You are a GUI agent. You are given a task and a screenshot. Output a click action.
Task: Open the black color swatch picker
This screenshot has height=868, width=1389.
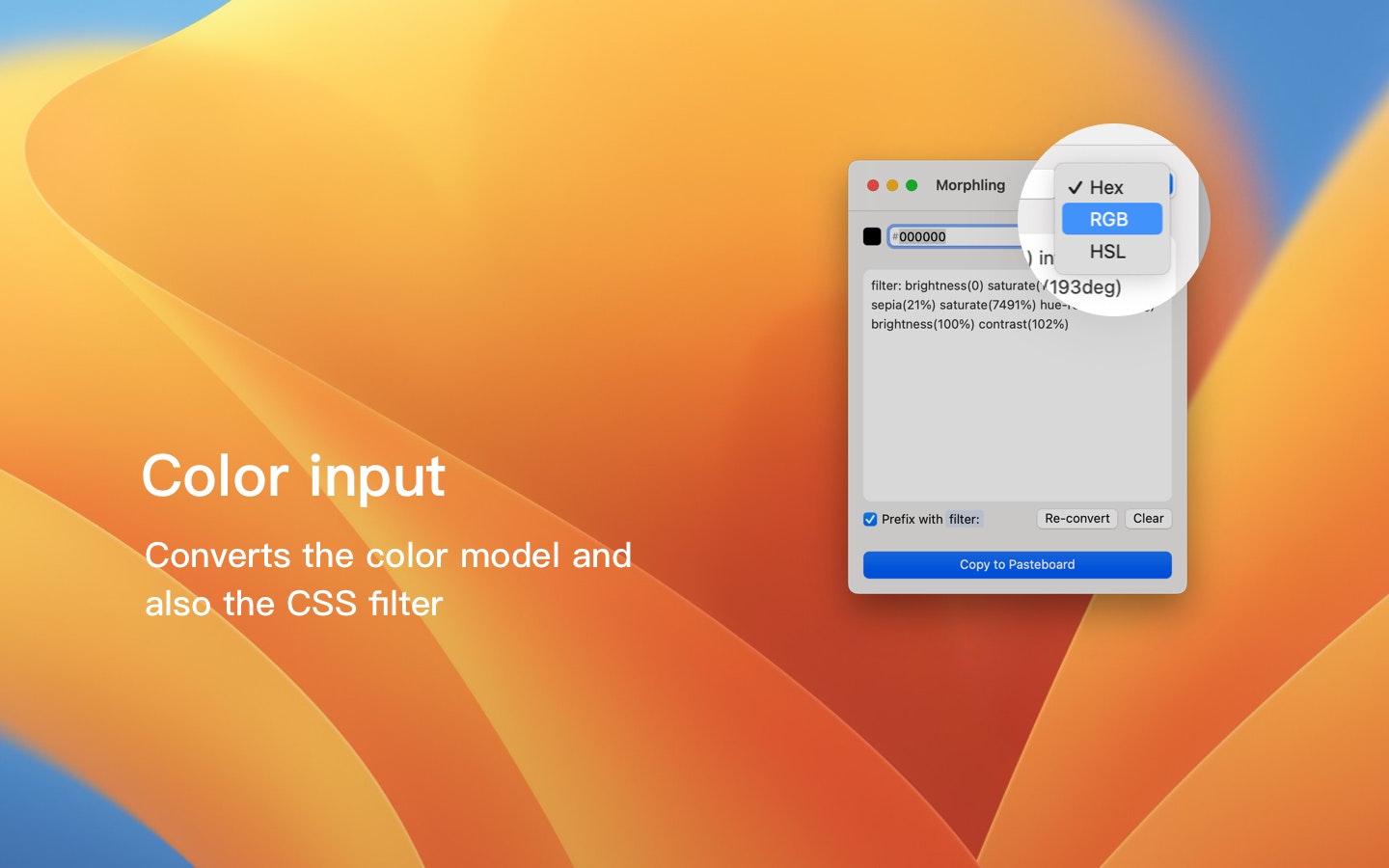(x=872, y=236)
